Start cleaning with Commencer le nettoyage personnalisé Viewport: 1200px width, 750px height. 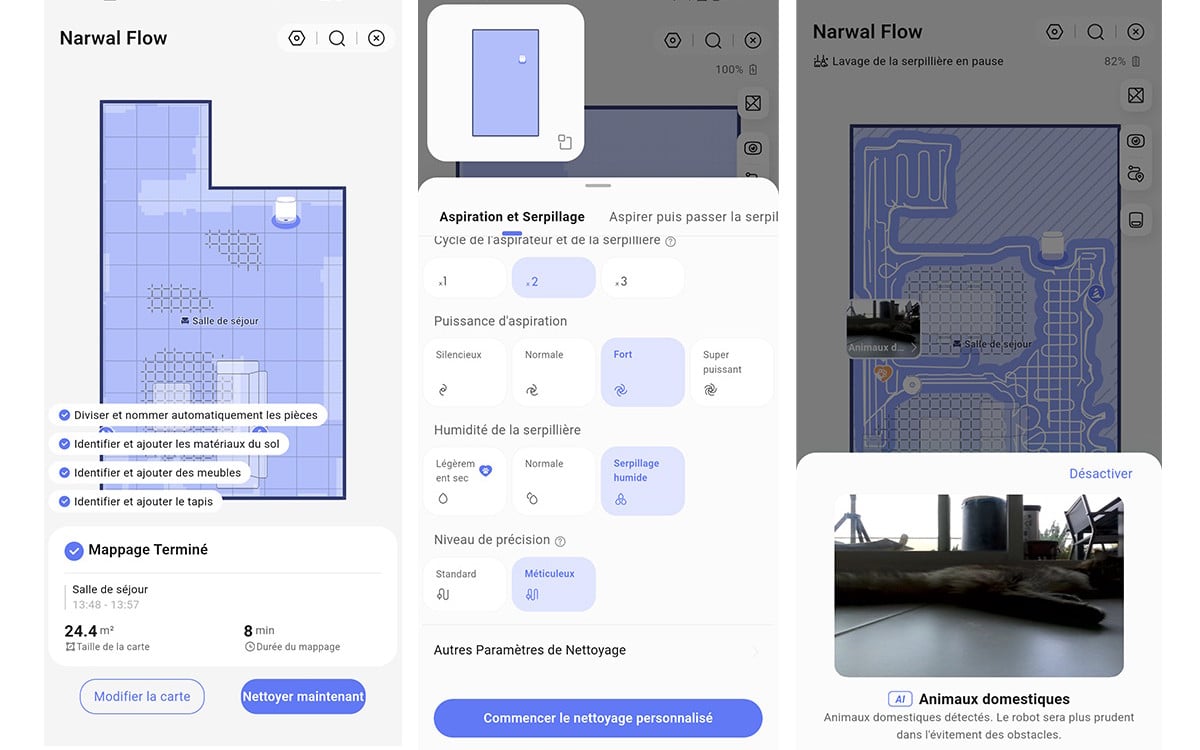(598, 718)
